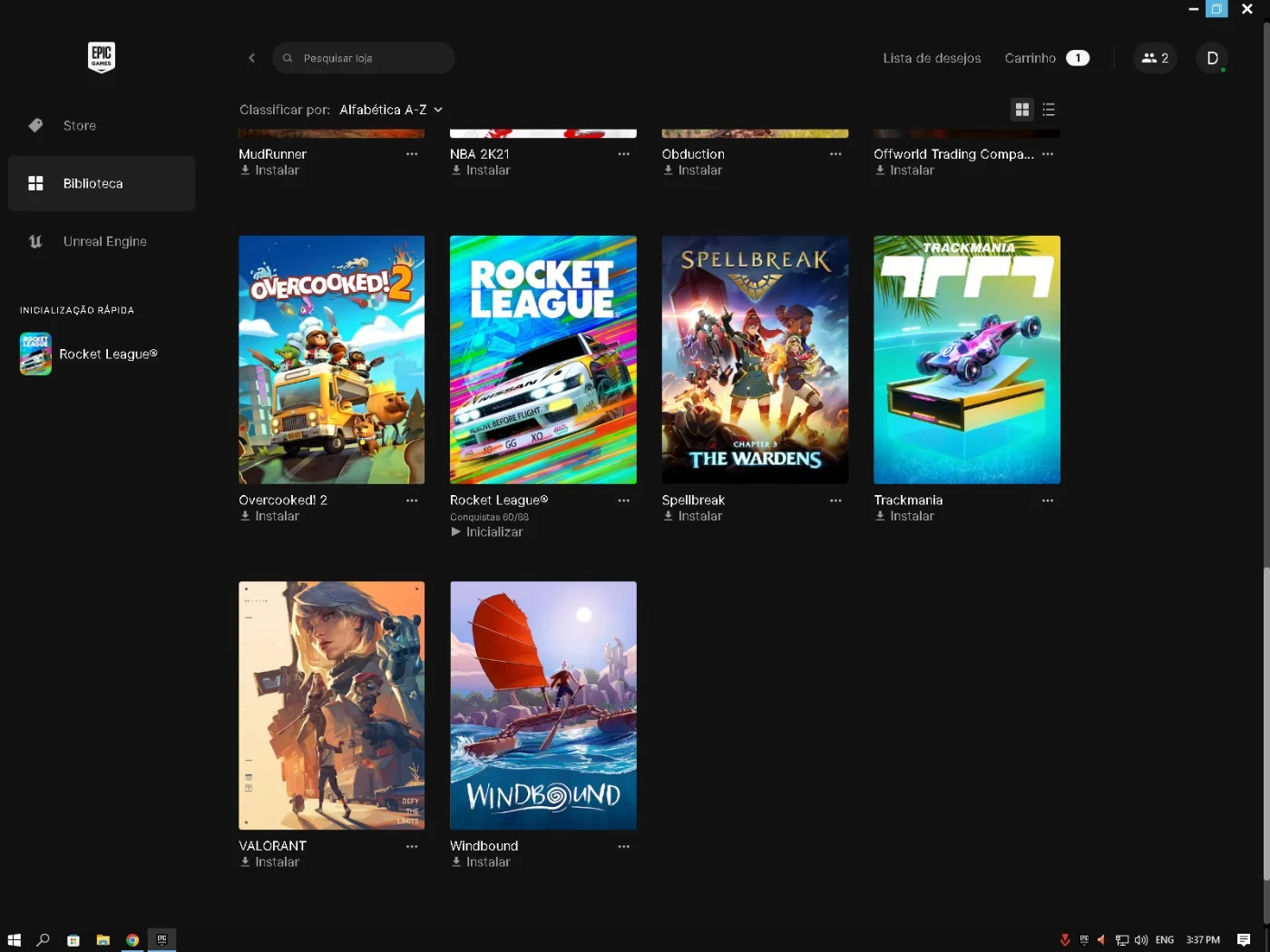Open Trackmania options menu

(x=1048, y=500)
